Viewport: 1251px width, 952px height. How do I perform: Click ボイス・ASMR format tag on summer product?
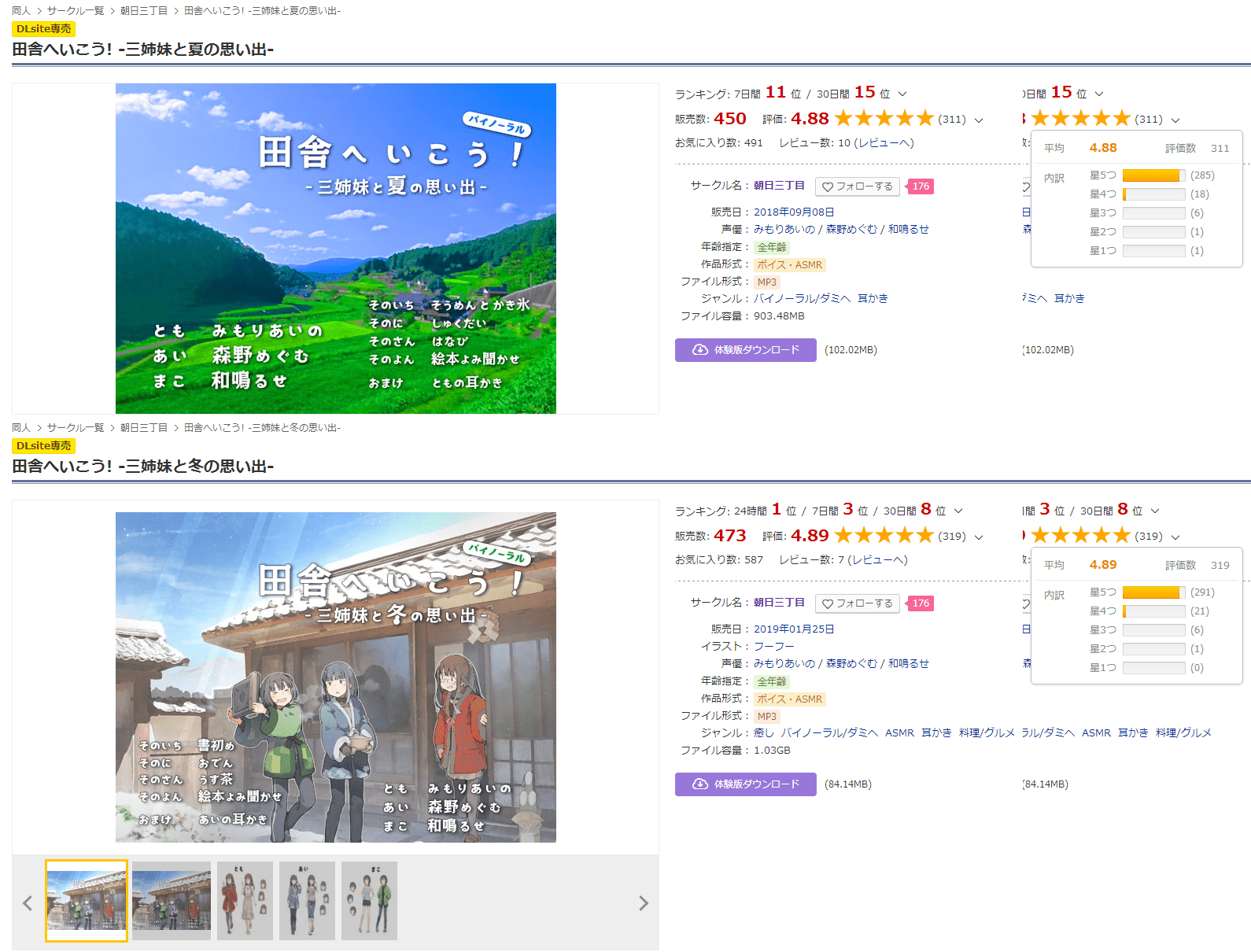(790, 265)
